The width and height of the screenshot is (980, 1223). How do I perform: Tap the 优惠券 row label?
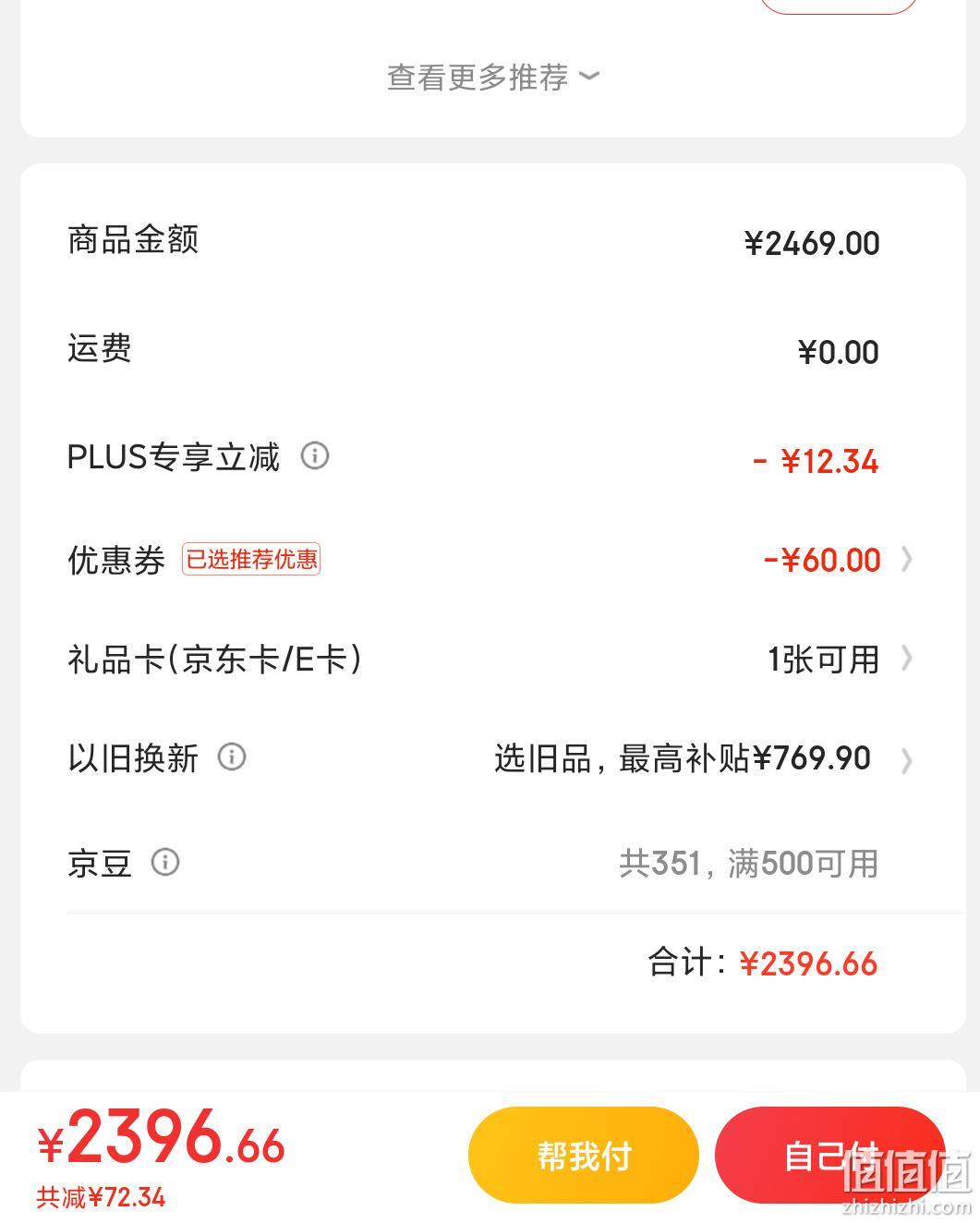[116, 561]
